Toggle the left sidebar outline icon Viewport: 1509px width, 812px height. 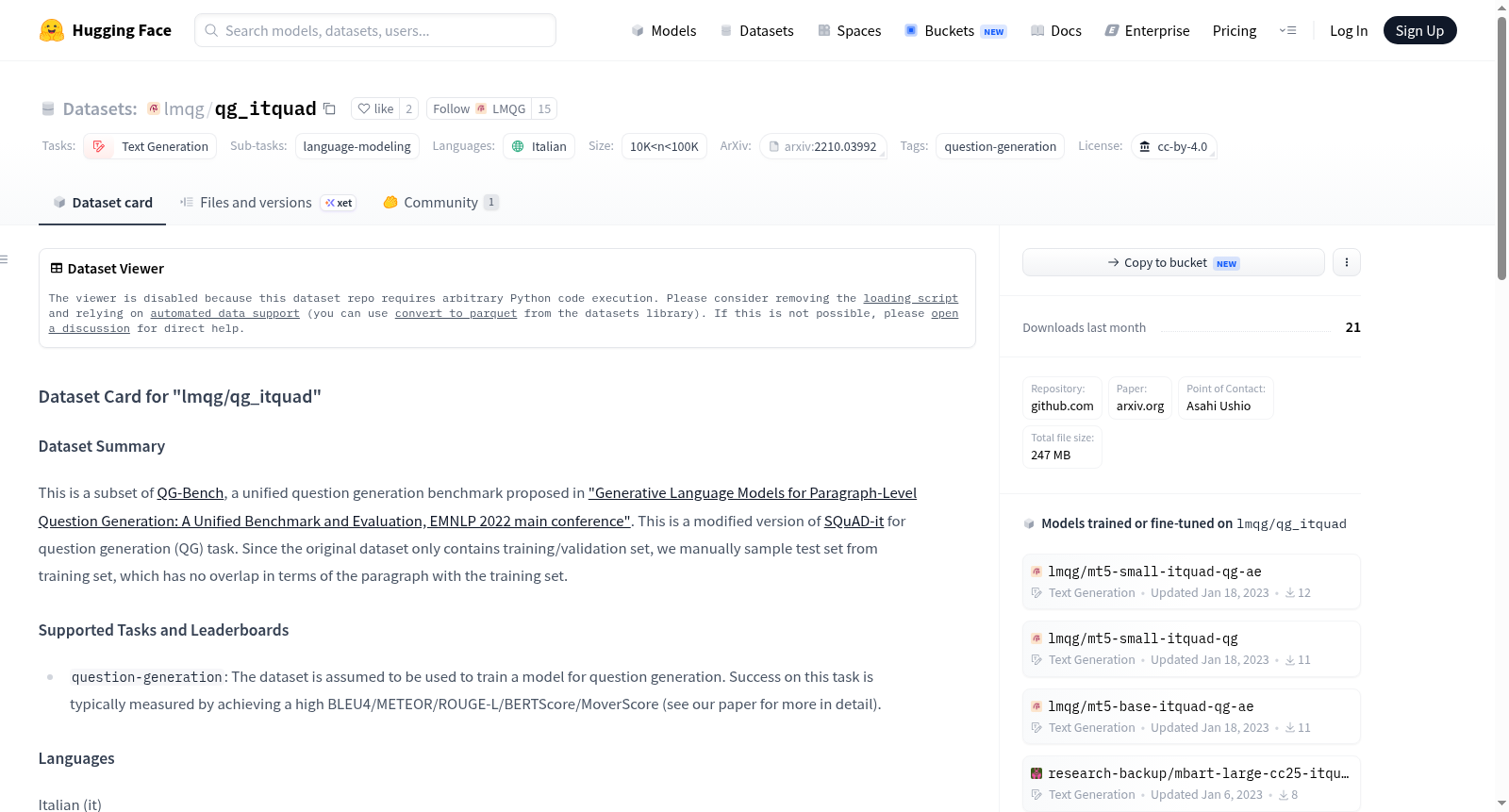(x=5, y=259)
